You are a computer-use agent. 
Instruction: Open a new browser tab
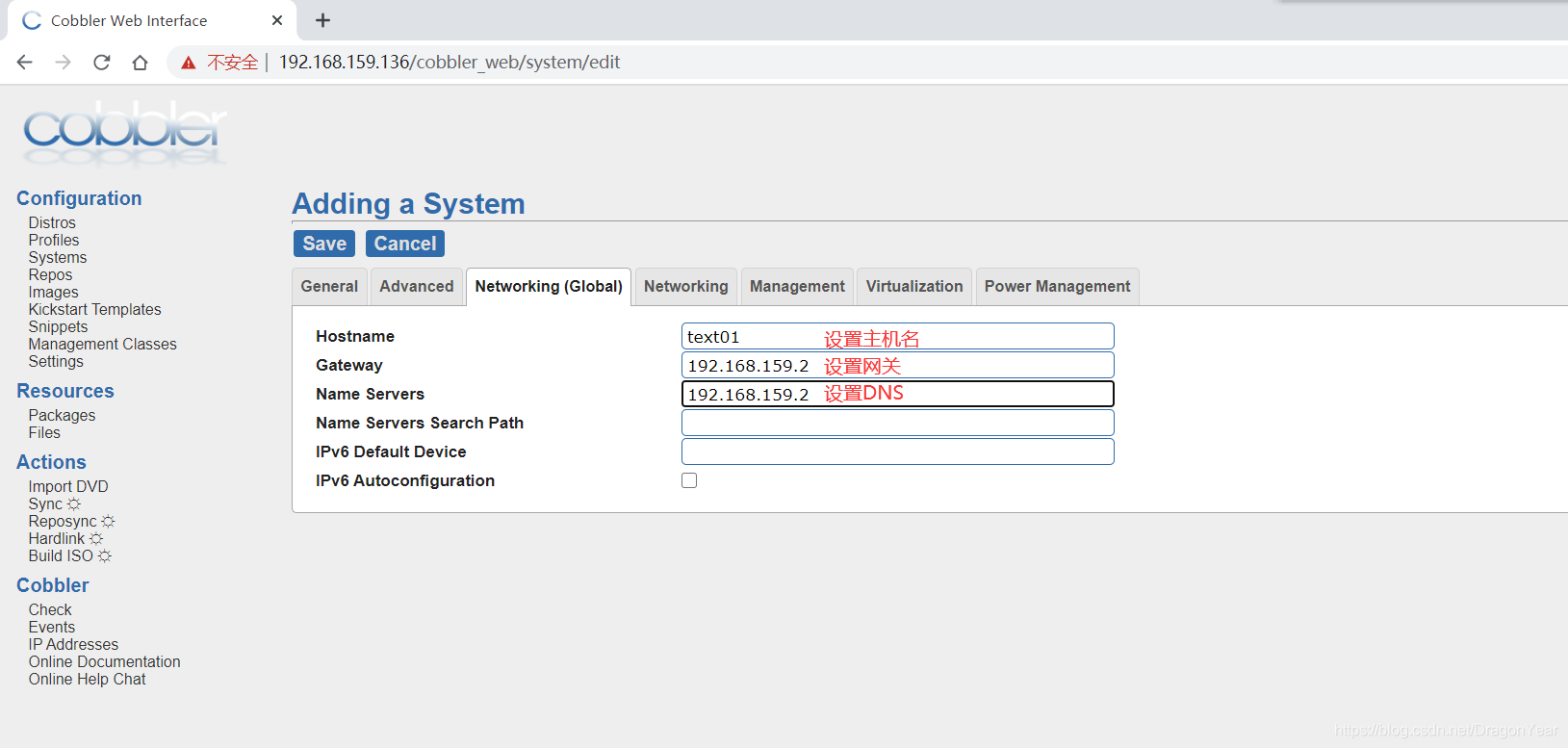323,20
